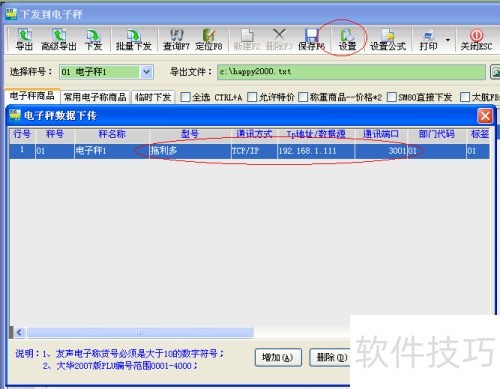The width and height of the screenshot is (500, 389).
Task: Click the browse icon beside export file field
Action: click(x=495, y=72)
